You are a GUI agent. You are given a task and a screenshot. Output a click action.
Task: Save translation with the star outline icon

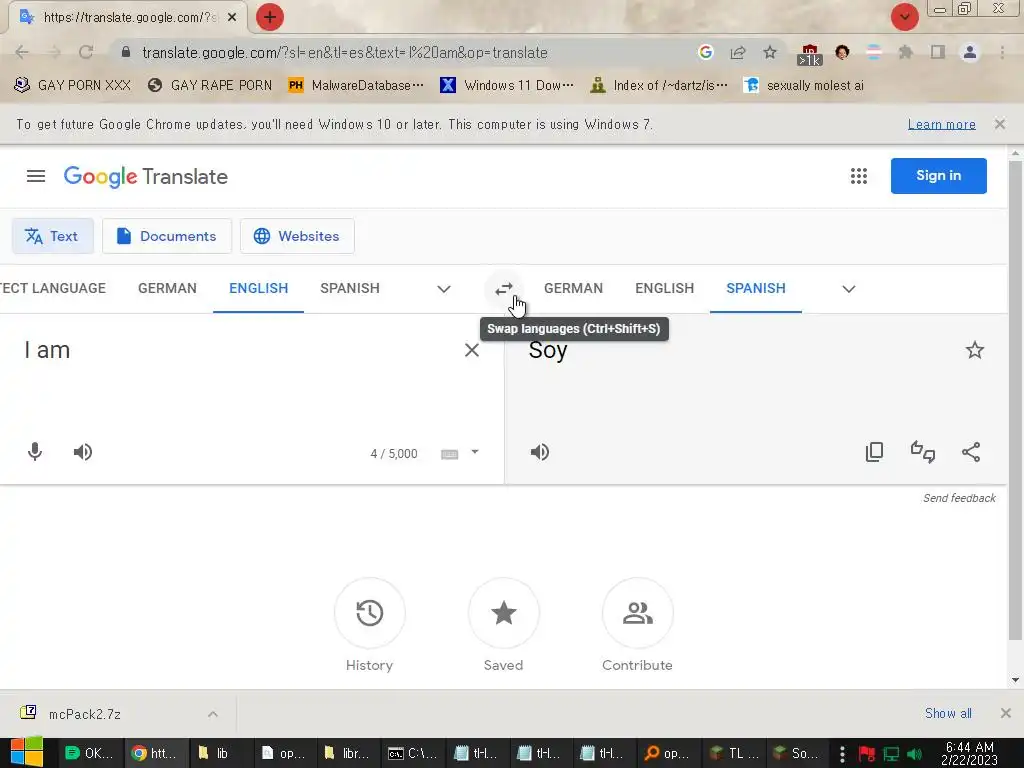[x=974, y=350]
